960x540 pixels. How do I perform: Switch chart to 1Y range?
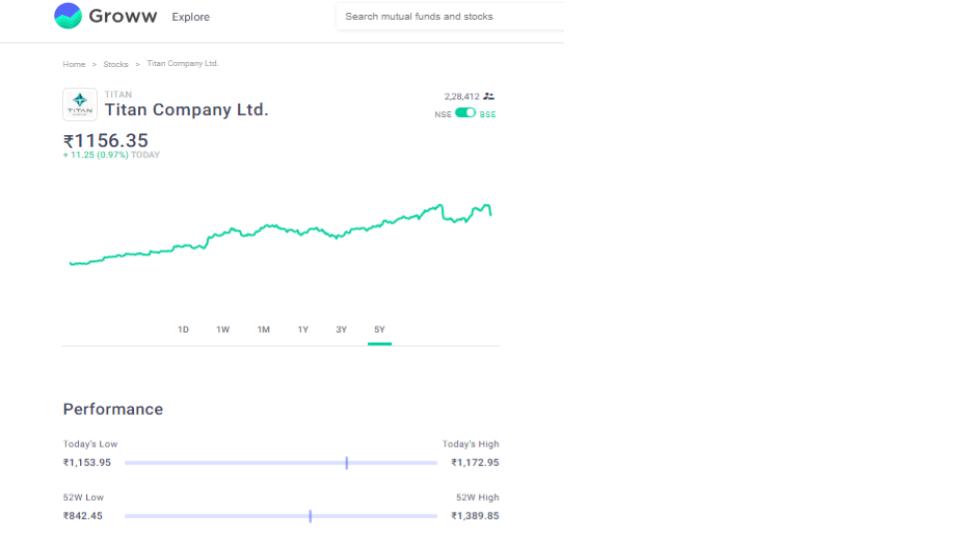(x=303, y=329)
